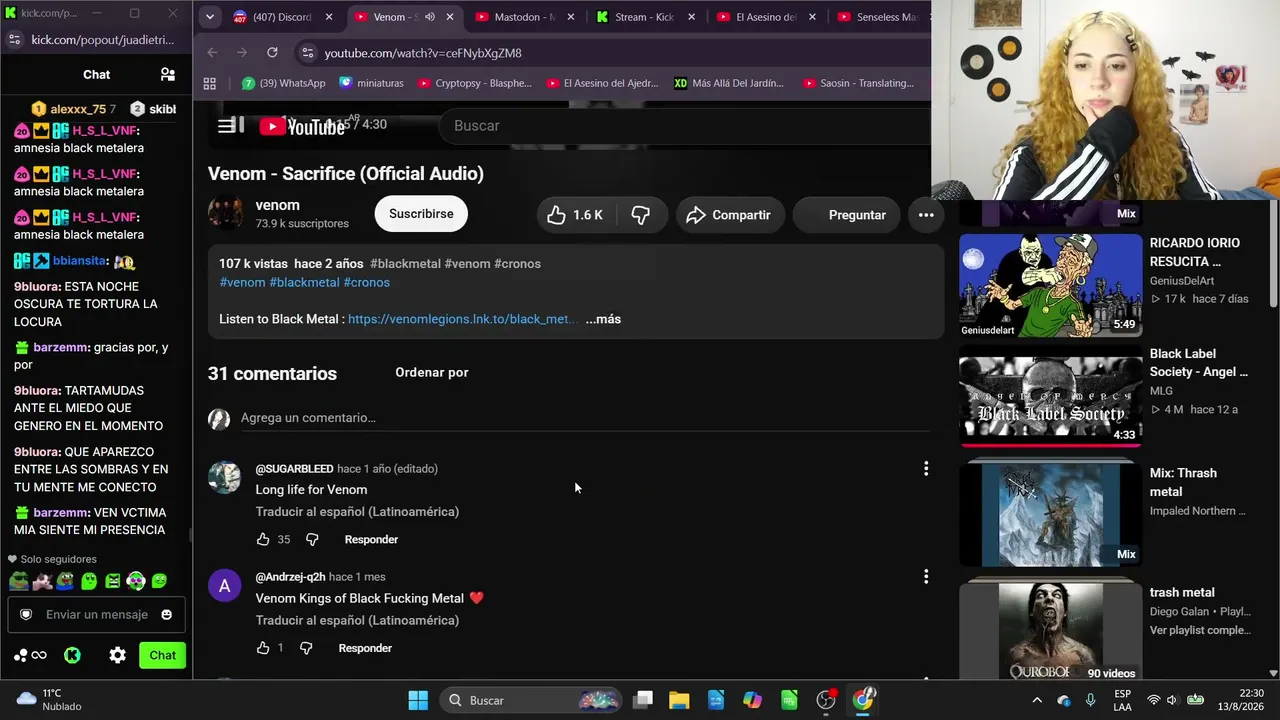Open the site information icon in address bar
1280x720 pixels.
[308, 53]
